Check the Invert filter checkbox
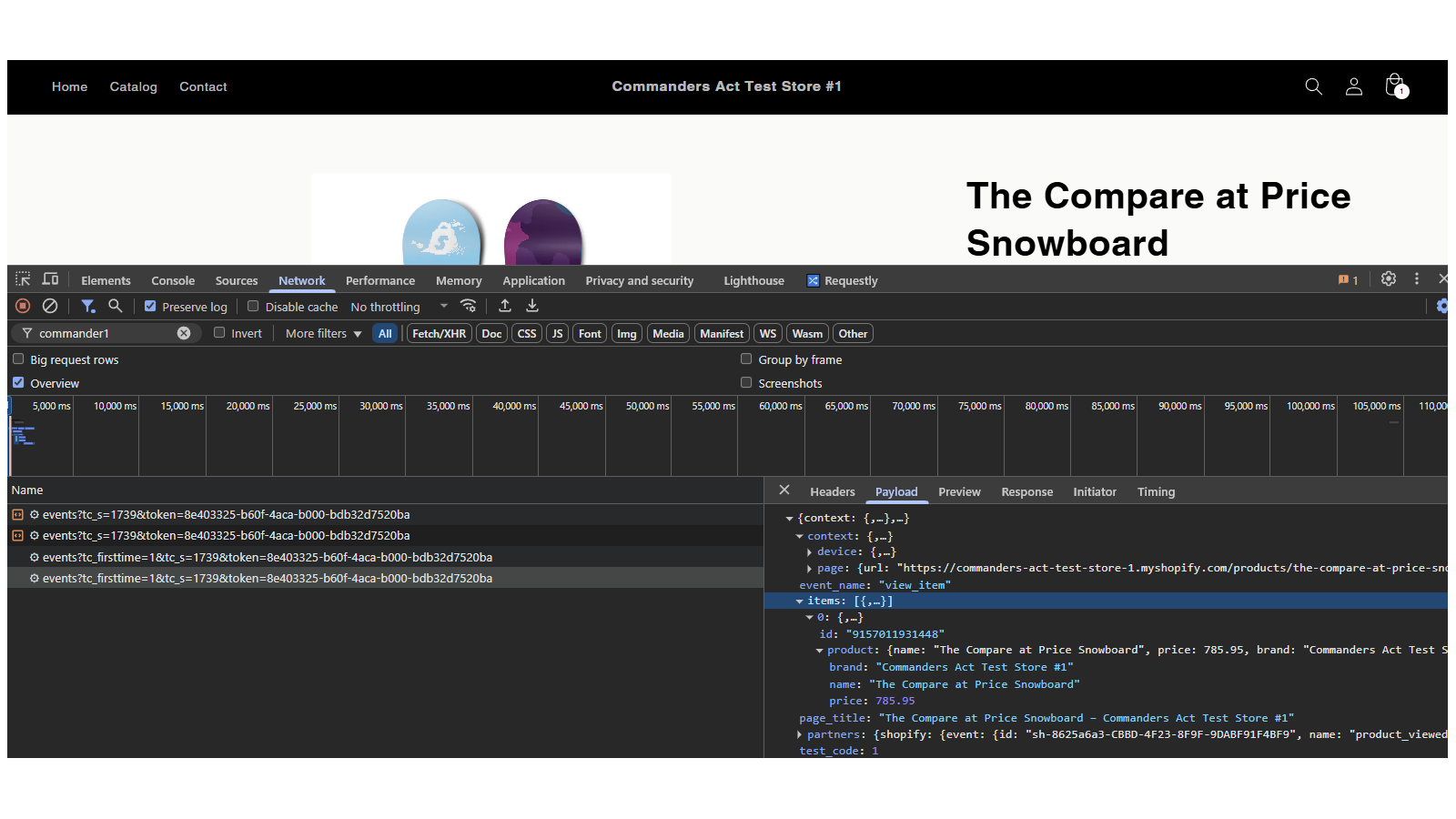The image size is (1456, 819). [219, 333]
